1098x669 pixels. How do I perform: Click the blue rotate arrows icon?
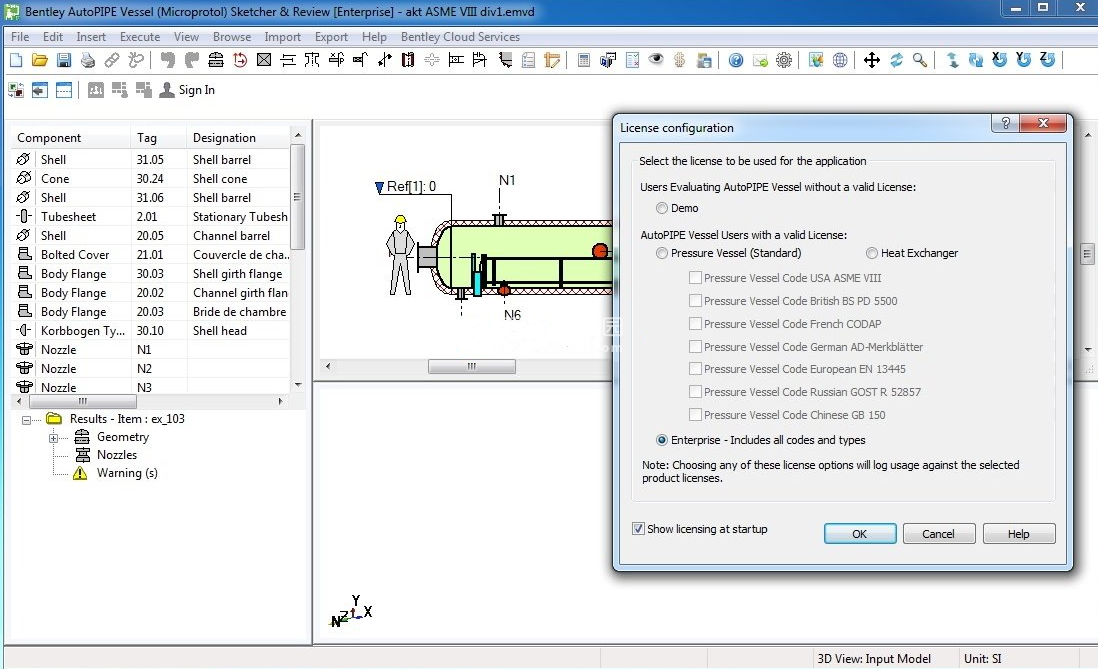point(896,60)
